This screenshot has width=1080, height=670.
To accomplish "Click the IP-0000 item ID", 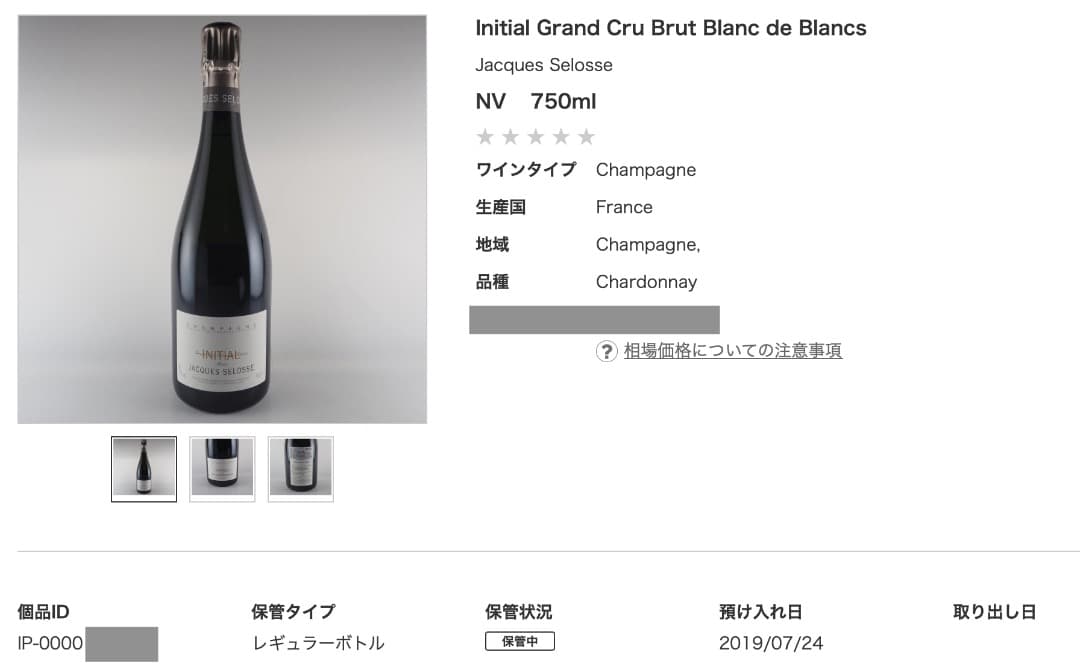I will click(x=51, y=643).
